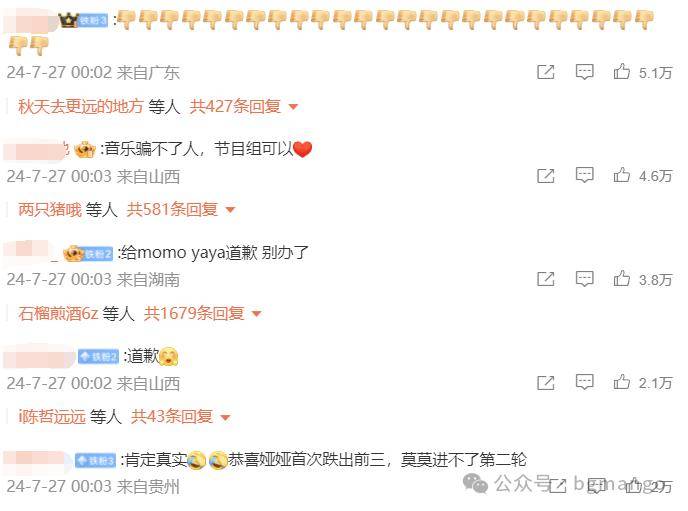The width and height of the screenshot is (688, 511).
Task: Open the 两只猪哦 user link
Action: pos(50,210)
